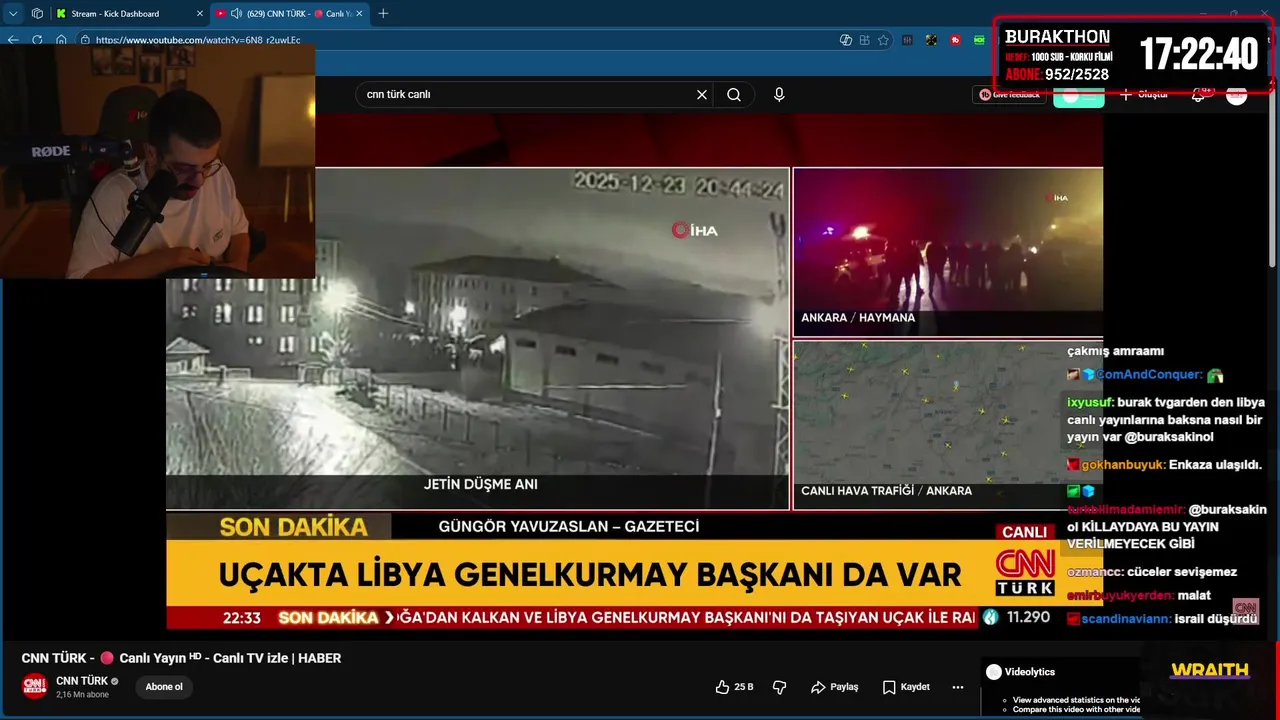Open the CNN TÜRK channel avatar
The height and width of the screenshot is (720, 1280).
[34, 686]
